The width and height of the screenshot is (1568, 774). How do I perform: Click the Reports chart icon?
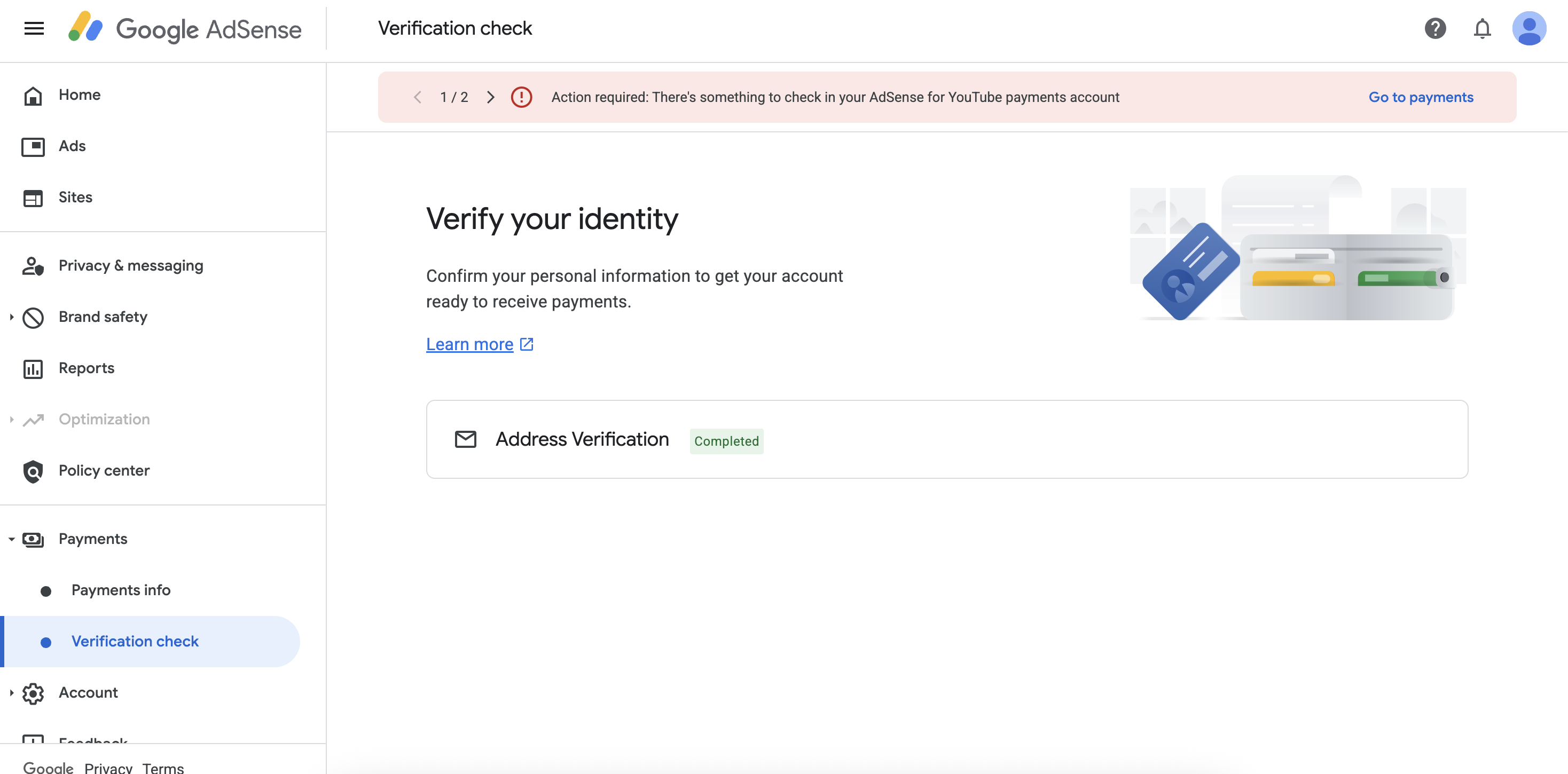[x=33, y=368]
